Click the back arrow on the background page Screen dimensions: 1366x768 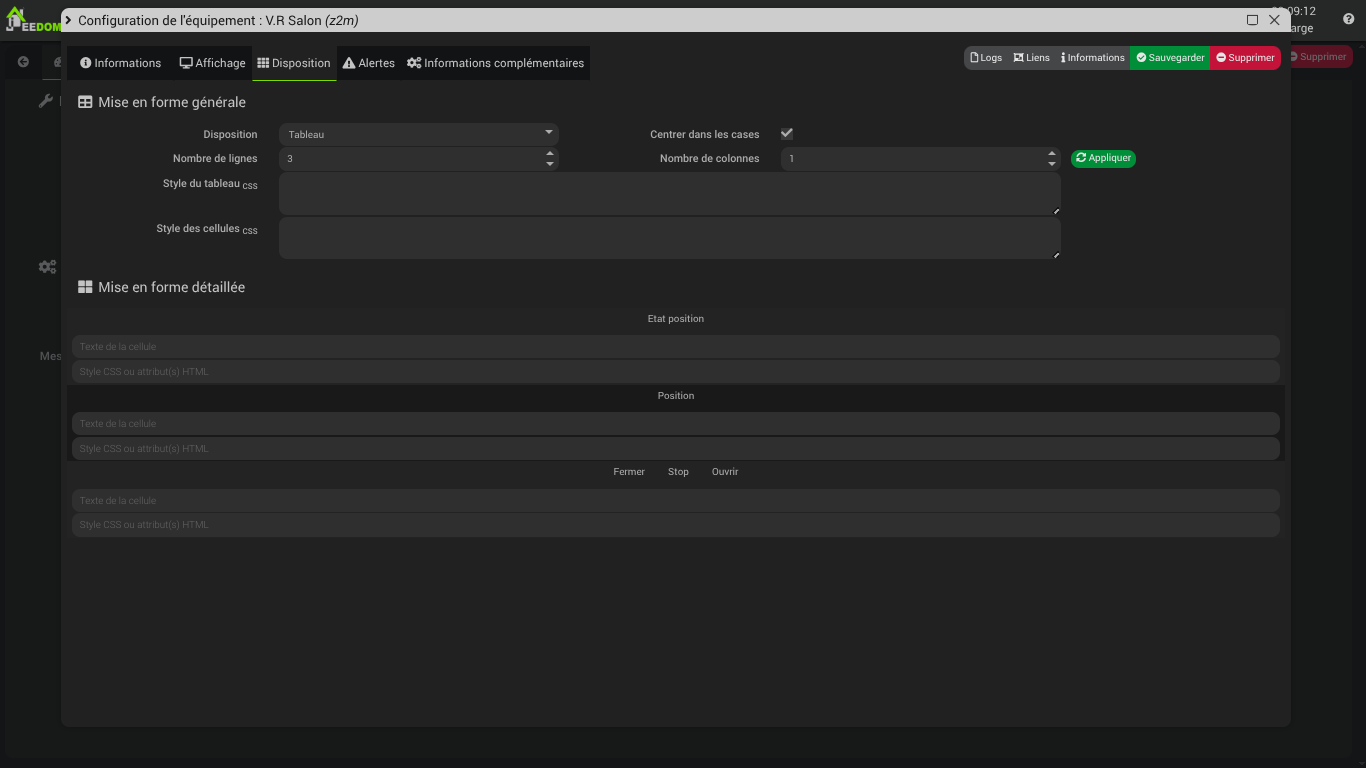(x=23, y=62)
